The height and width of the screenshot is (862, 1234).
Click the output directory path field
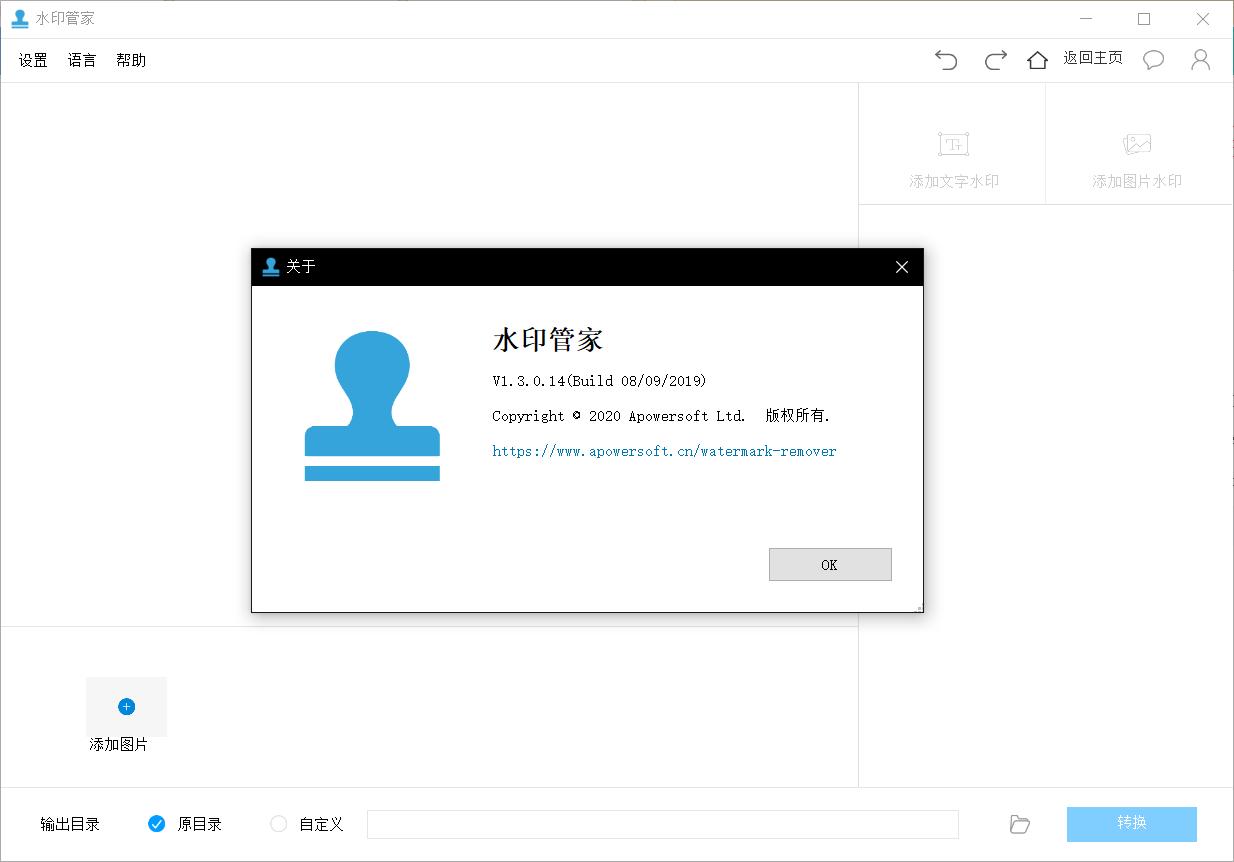click(662, 824)
